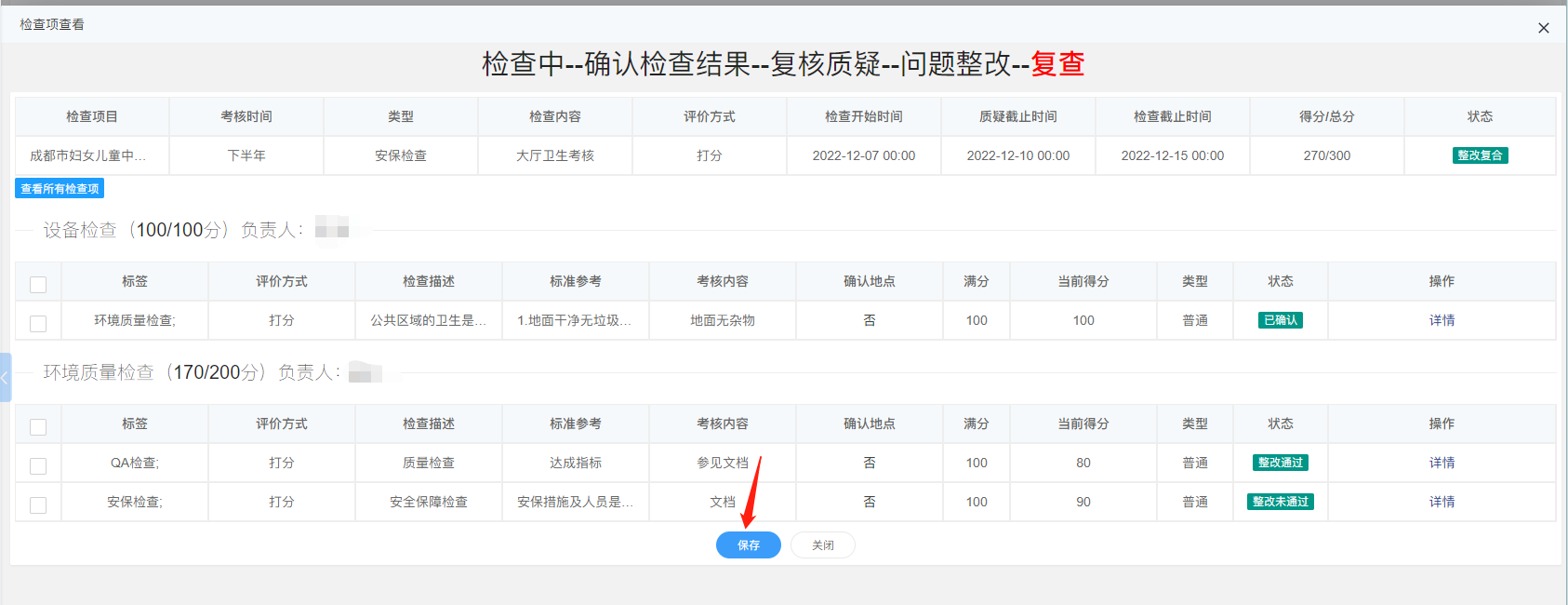Click the 公共区域的卫生是… description cell
This screenshot has width=1568, height=605.
429,320
